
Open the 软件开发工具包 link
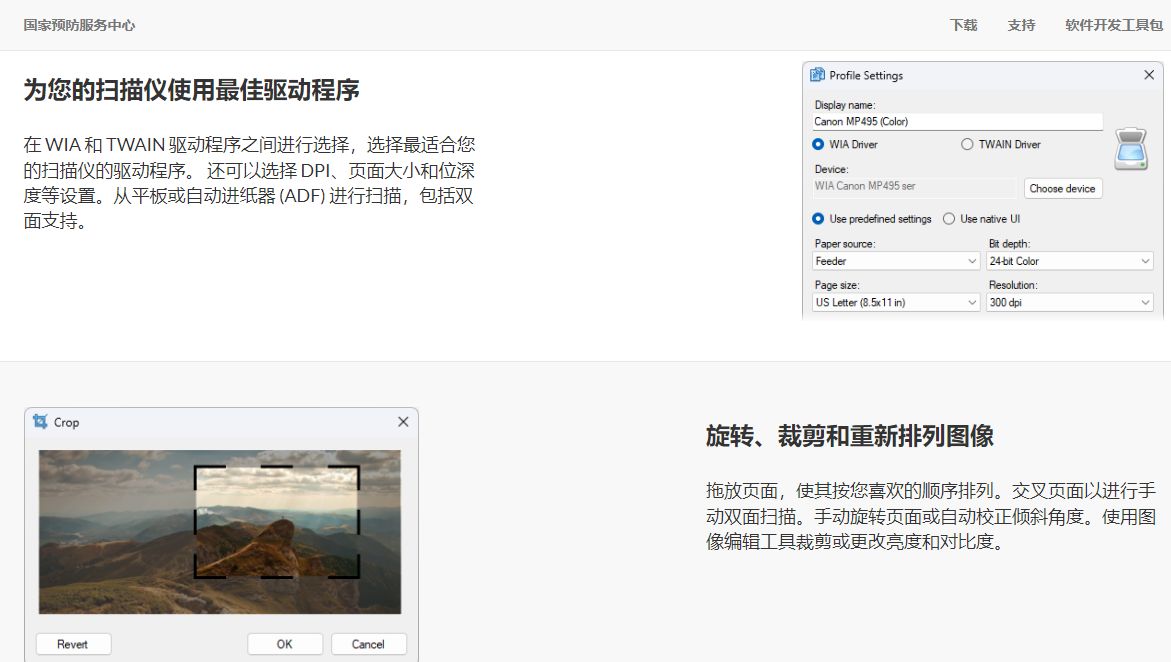click(x=1113, y=25)
